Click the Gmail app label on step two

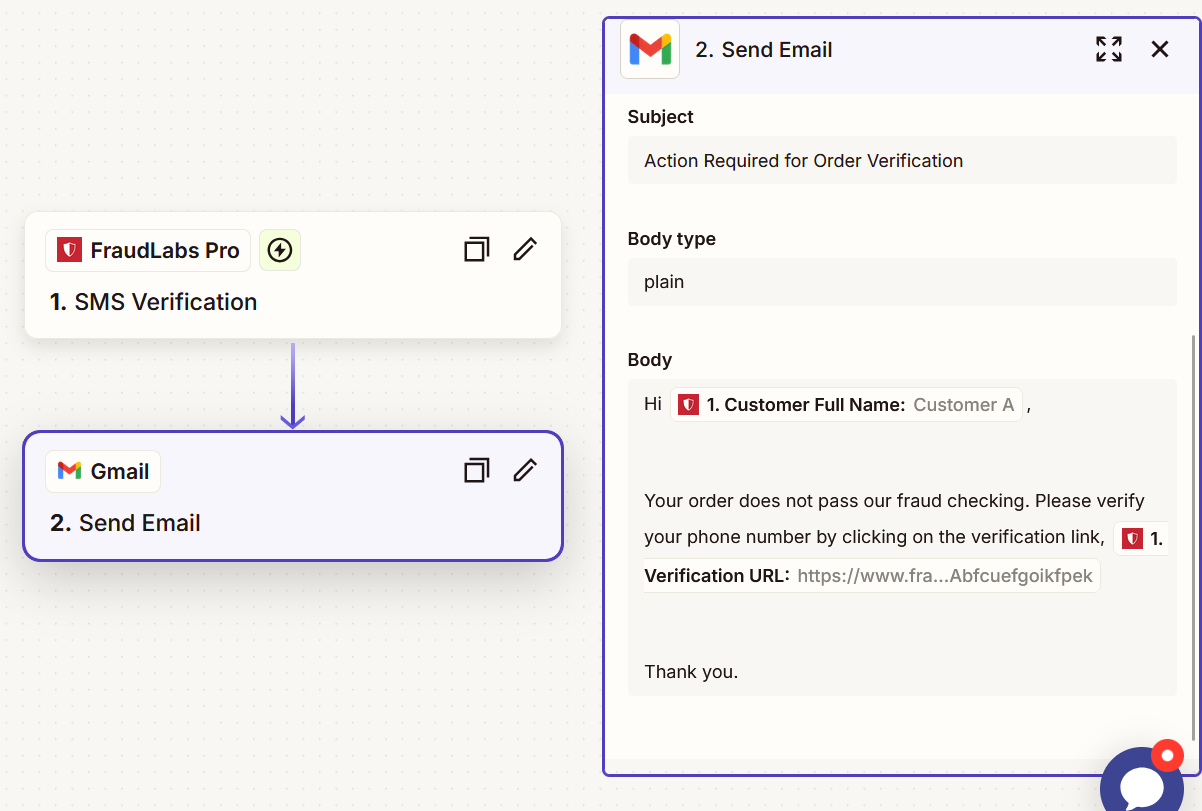tap(103, 470)
